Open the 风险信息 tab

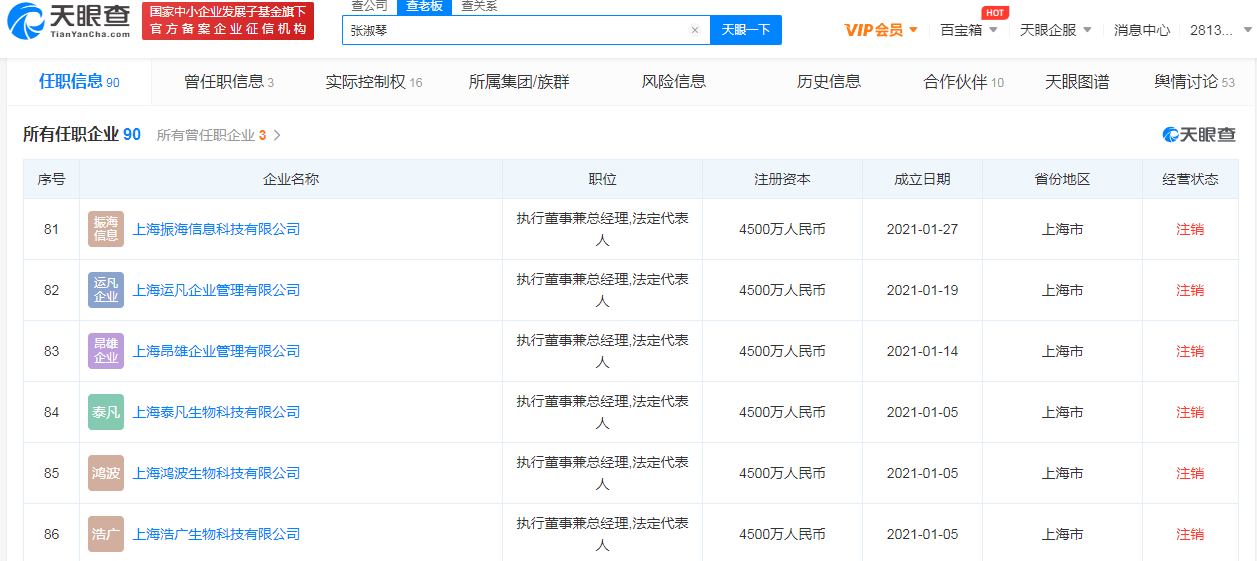click(x=674, y=82)
